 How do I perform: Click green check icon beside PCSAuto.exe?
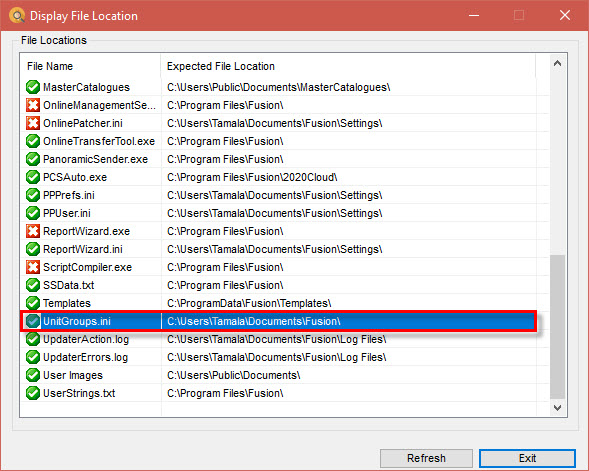33,177
